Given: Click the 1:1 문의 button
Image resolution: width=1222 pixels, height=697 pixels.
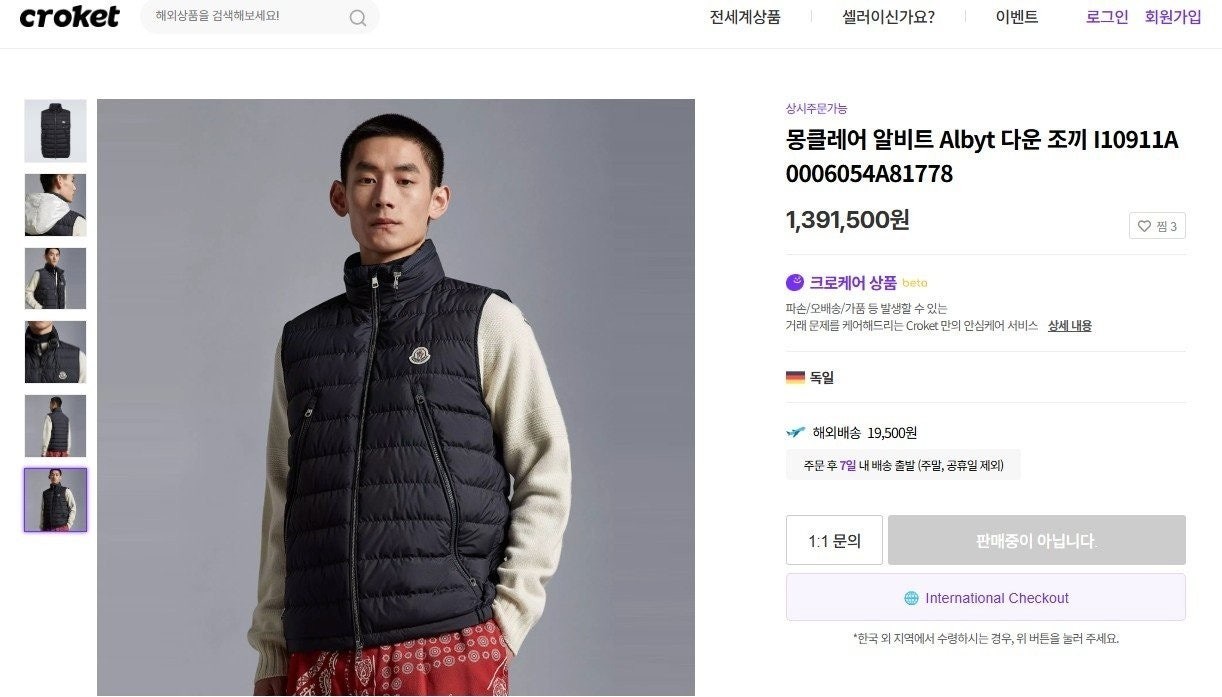Looking at the screenshot, I should click(834, 540).
